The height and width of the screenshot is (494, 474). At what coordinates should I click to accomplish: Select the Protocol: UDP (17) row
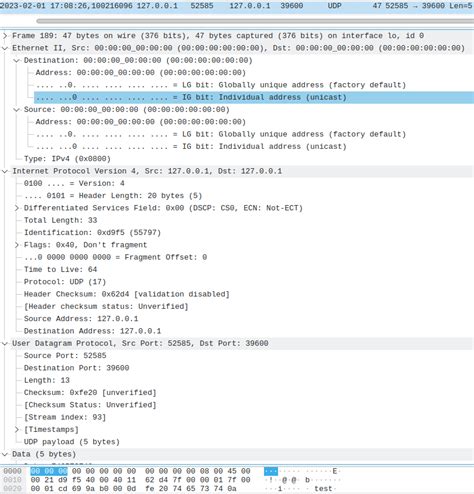pyautogui.click(x=65, y=282)
